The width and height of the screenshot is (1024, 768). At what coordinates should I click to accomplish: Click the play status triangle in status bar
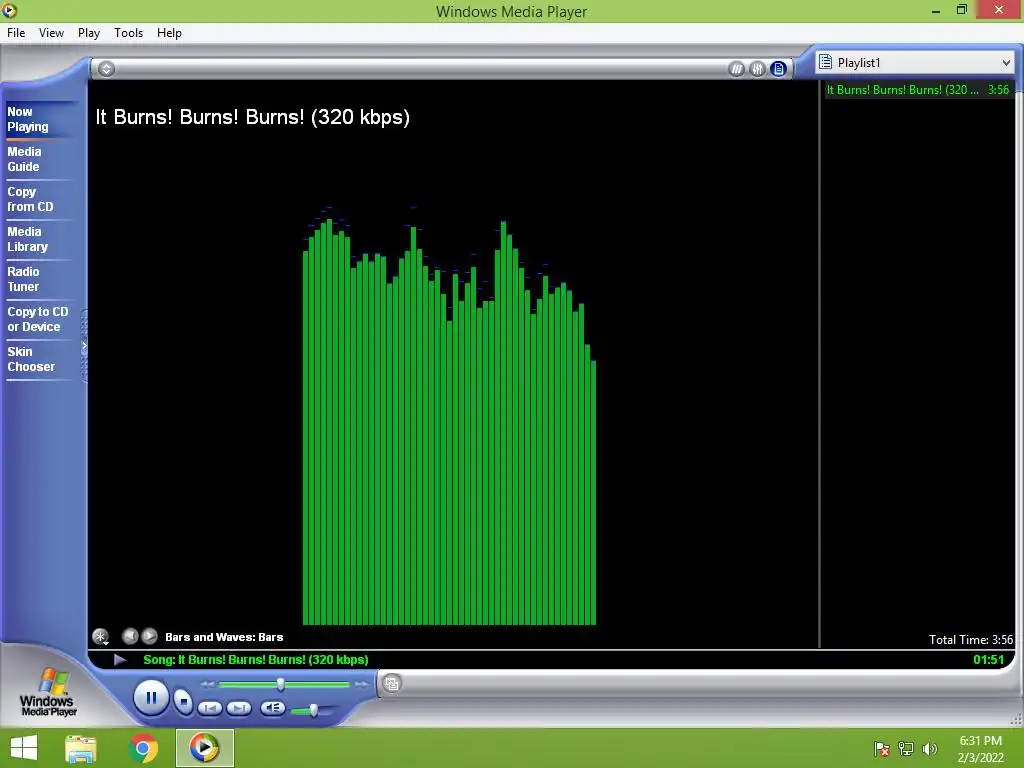(x=120, y=660)
